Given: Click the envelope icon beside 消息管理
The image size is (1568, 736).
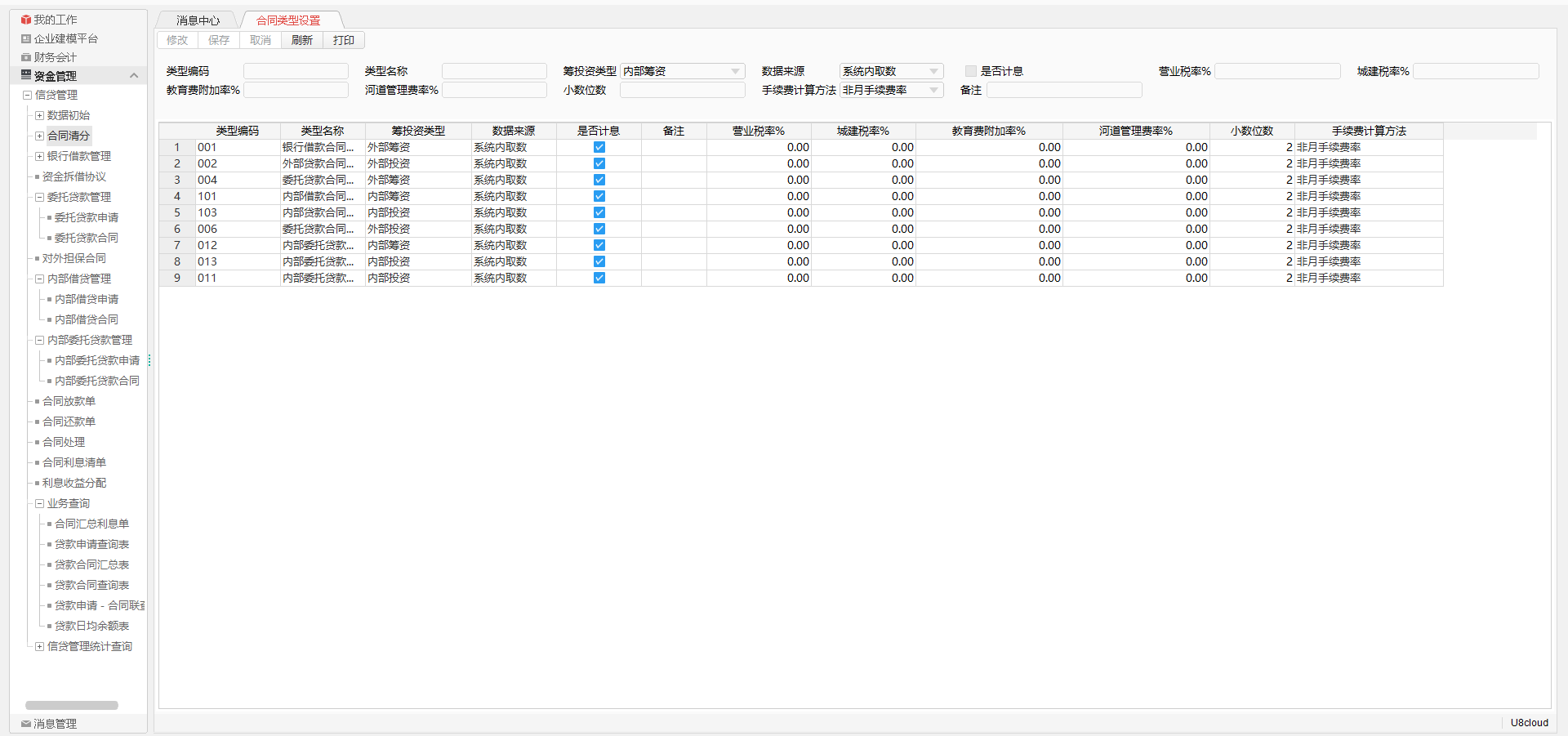Looking at the screenshot, I should [x=26, y=724].
